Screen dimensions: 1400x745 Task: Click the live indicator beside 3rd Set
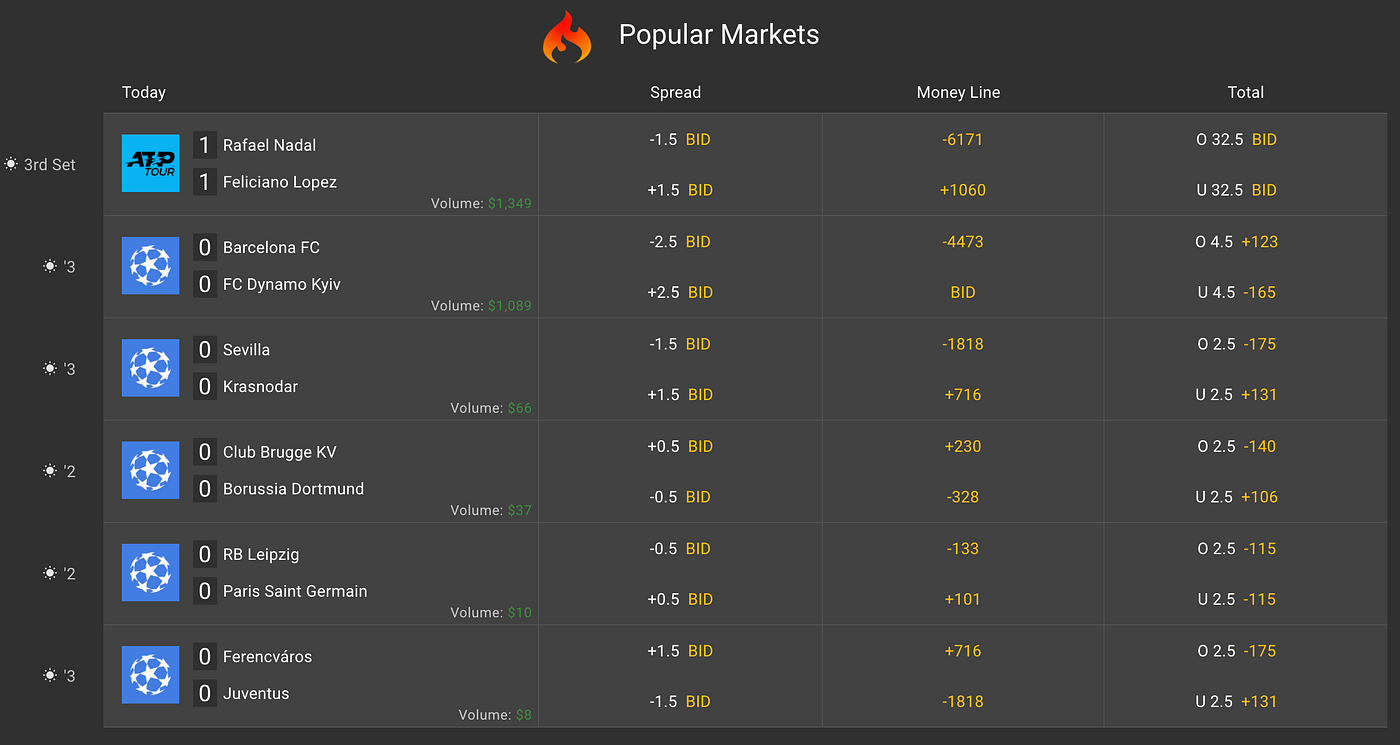point(10,163)
